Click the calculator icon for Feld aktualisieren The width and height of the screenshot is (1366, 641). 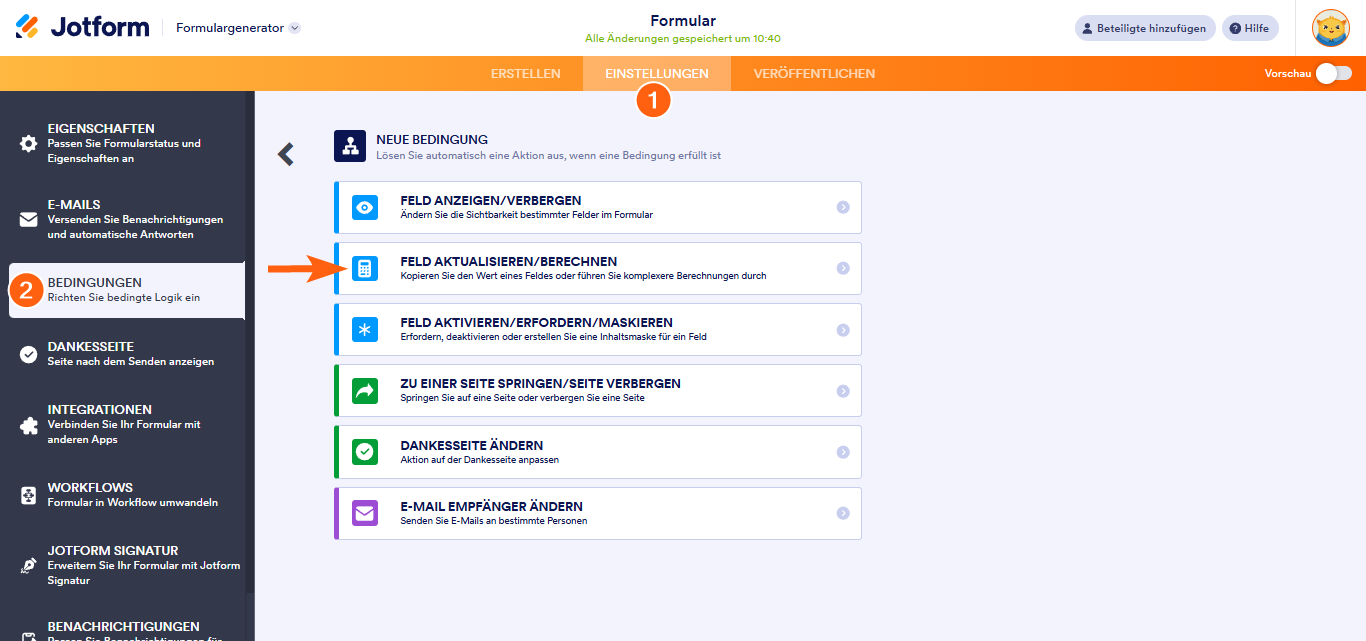coord(365,268)
